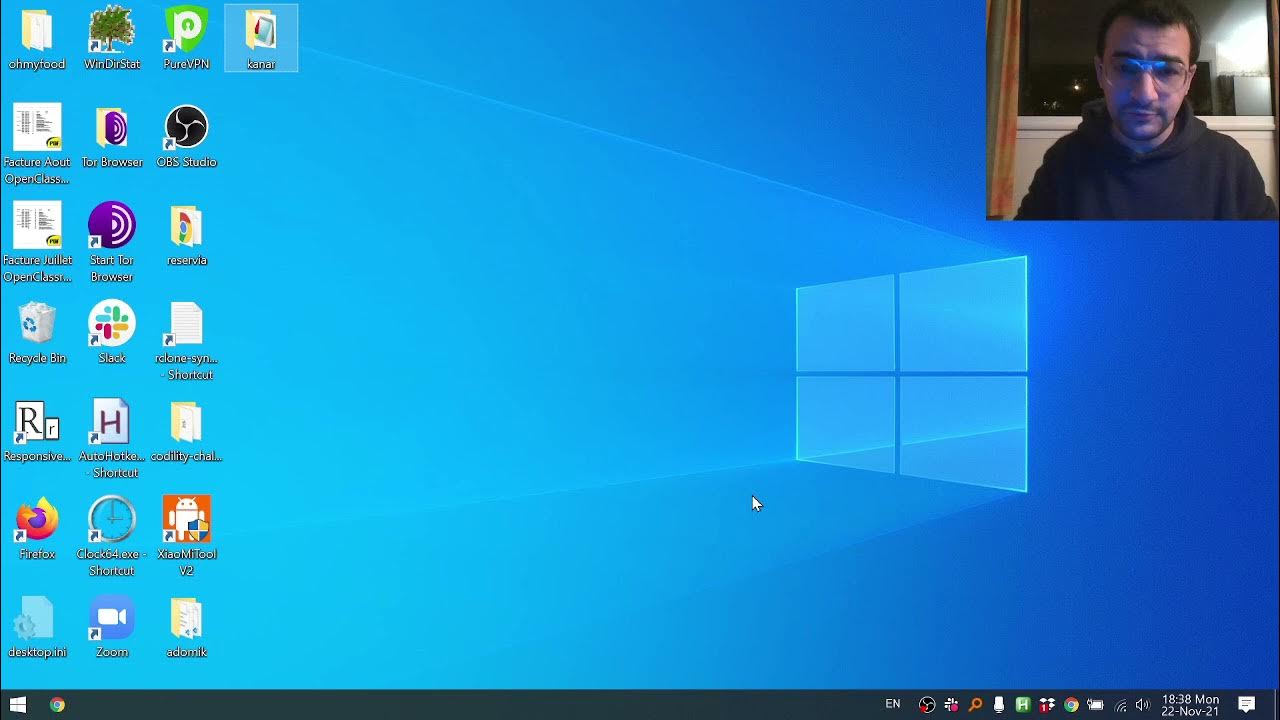Open the Wi-Fi network tray icon
This screenshot has width=1280, height=720.
[1120, 705]
